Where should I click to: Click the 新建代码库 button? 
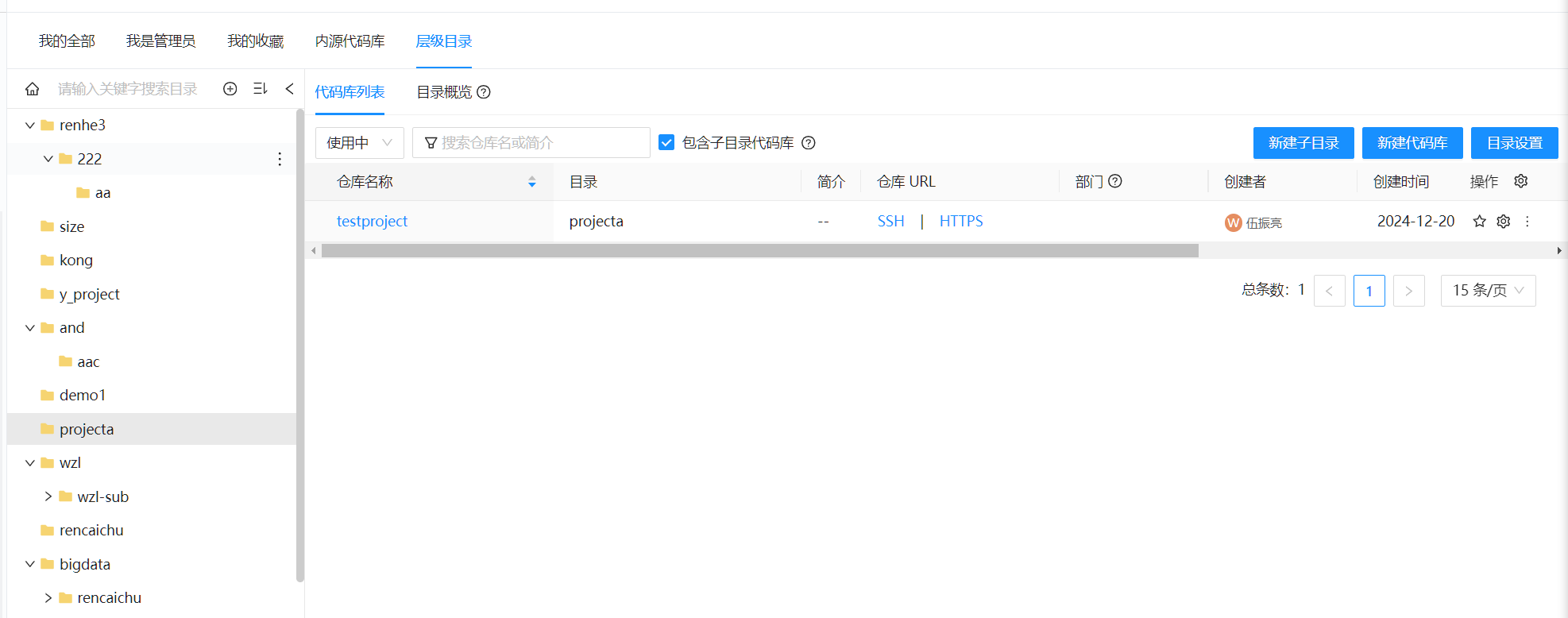[x=1412, y=143]
